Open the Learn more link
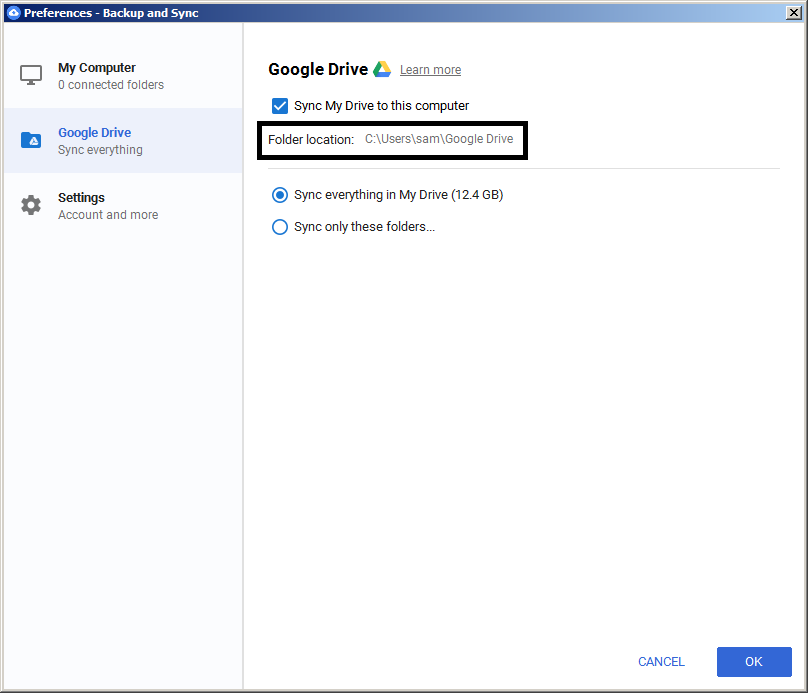The image size is (808, 693). coord(430,69)
